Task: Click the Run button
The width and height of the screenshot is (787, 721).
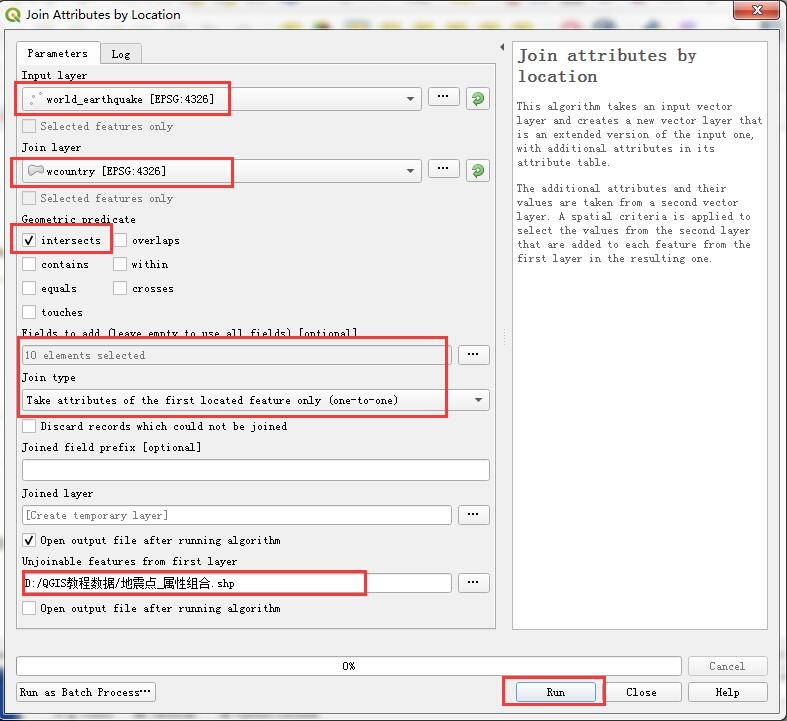Action: click(556, 692)
